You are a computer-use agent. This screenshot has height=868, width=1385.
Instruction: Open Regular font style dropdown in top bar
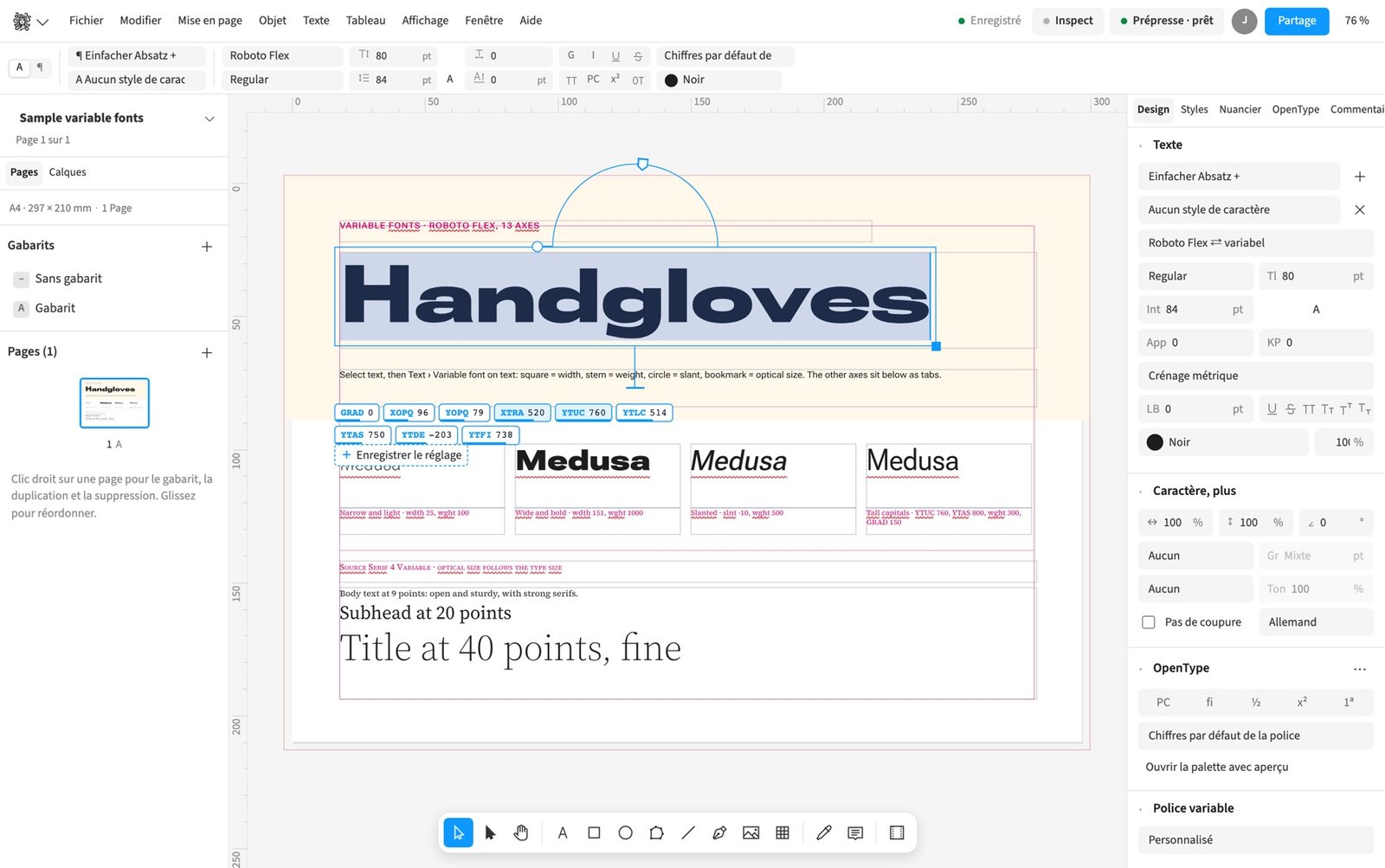(282, 80)
